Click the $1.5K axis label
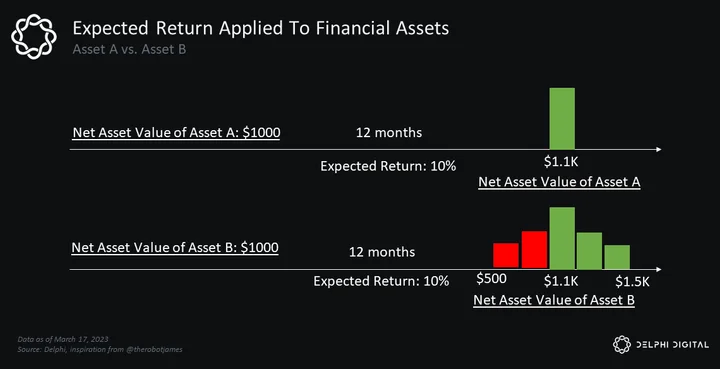Screen dimensions: 720x369 [x=633, y=281]
